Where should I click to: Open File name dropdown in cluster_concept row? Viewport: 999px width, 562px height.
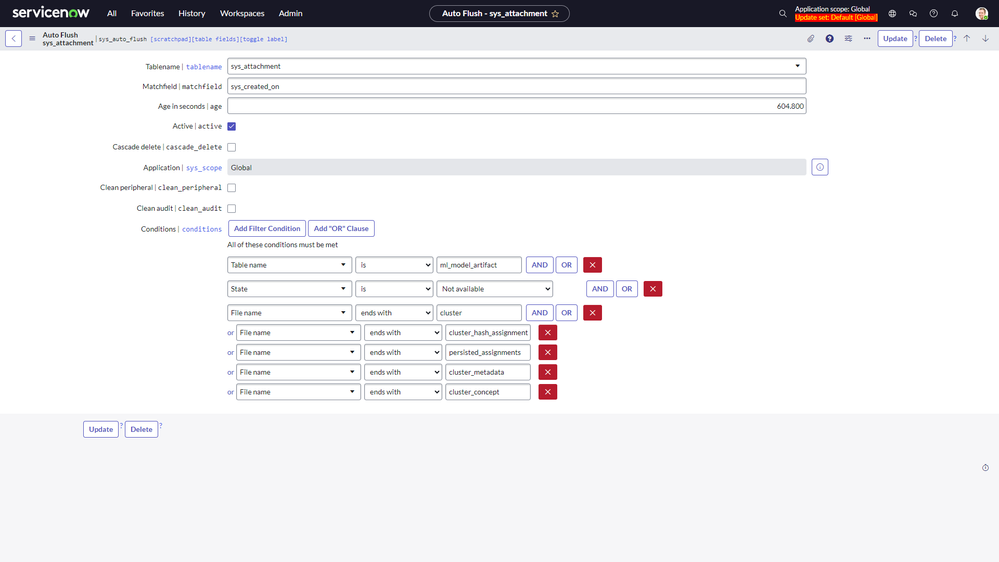coord(298,391)
